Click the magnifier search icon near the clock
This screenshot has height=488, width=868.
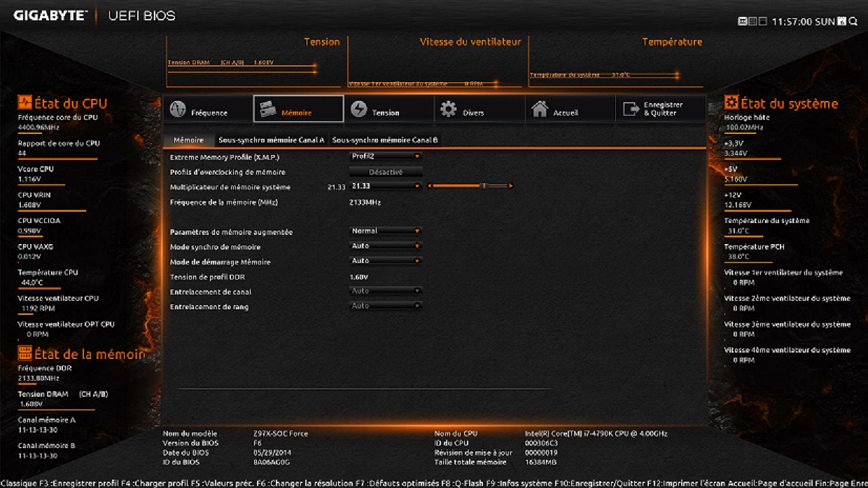[x=853, y=21]
